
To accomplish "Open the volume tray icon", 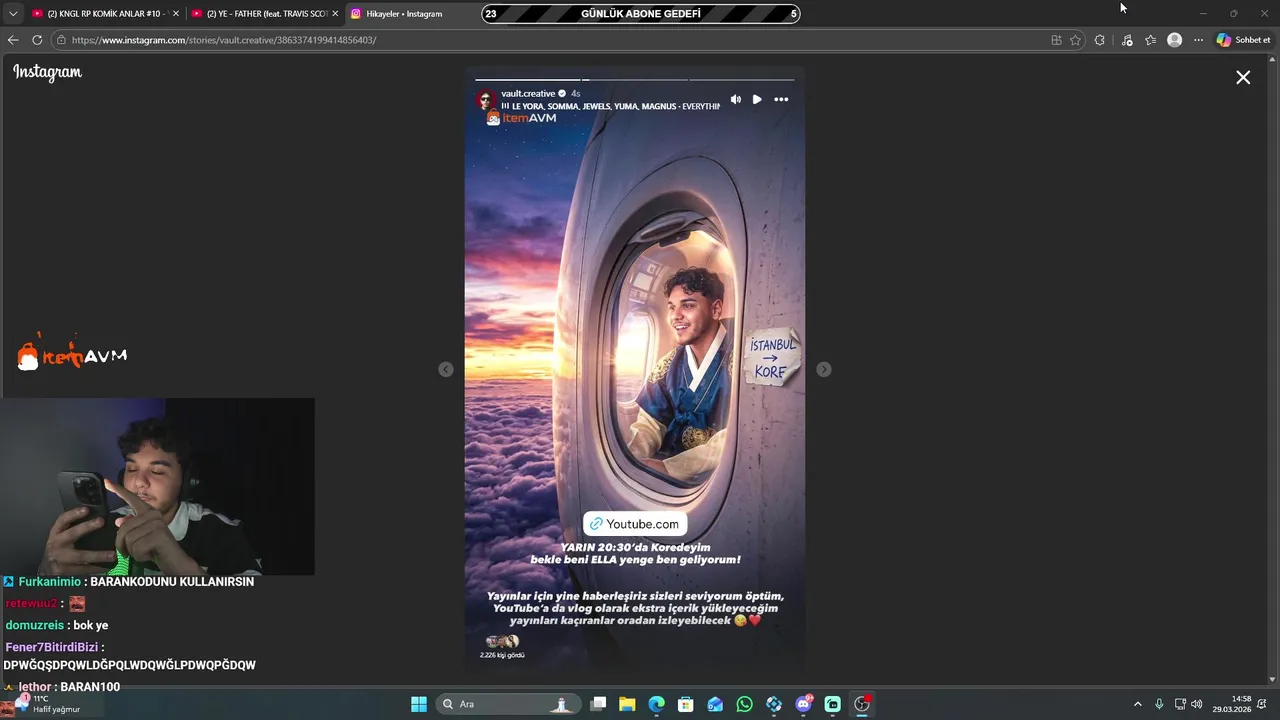I will [1197, 704].
